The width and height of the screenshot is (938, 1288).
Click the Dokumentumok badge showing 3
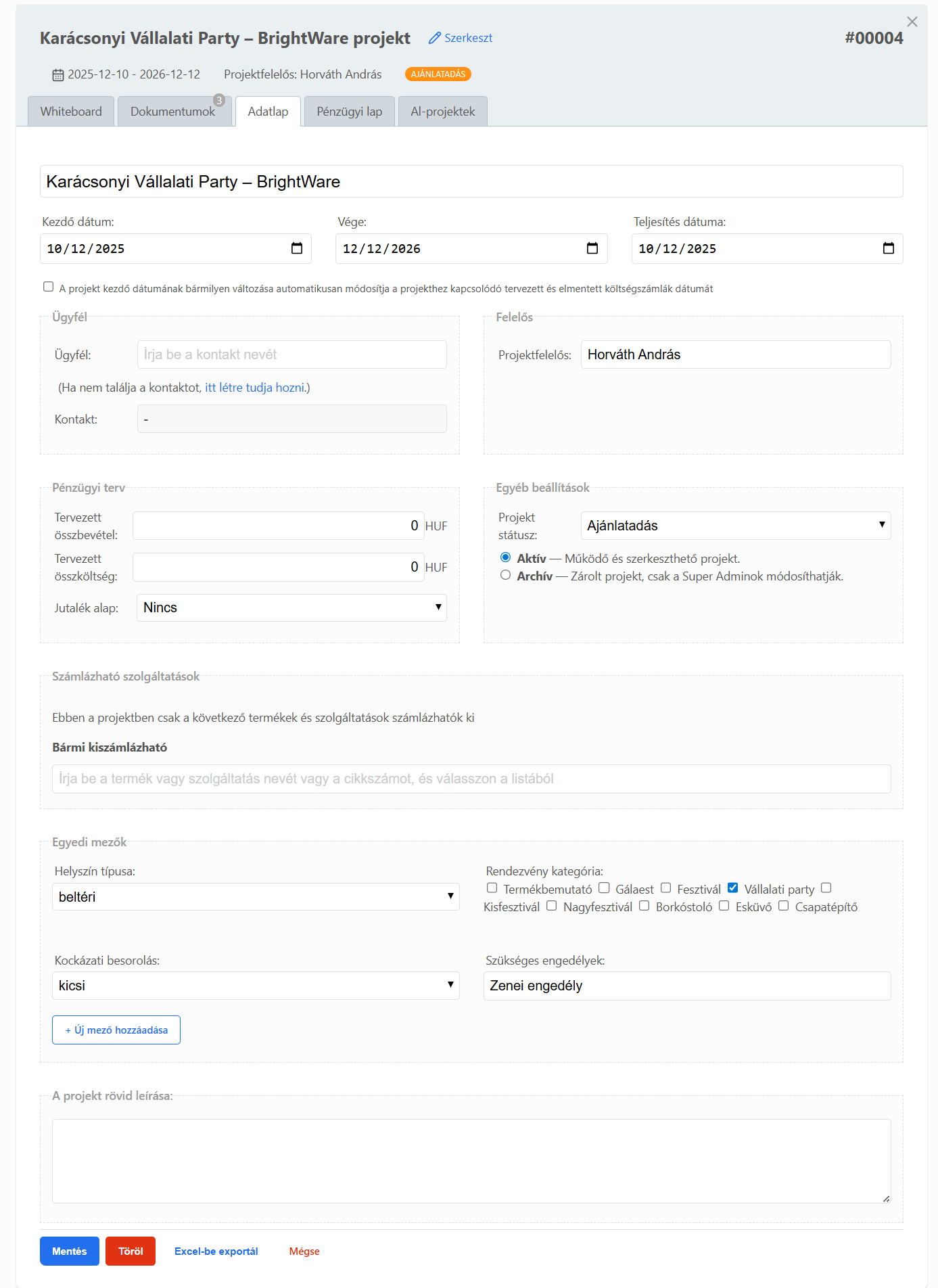pos(218,100)
